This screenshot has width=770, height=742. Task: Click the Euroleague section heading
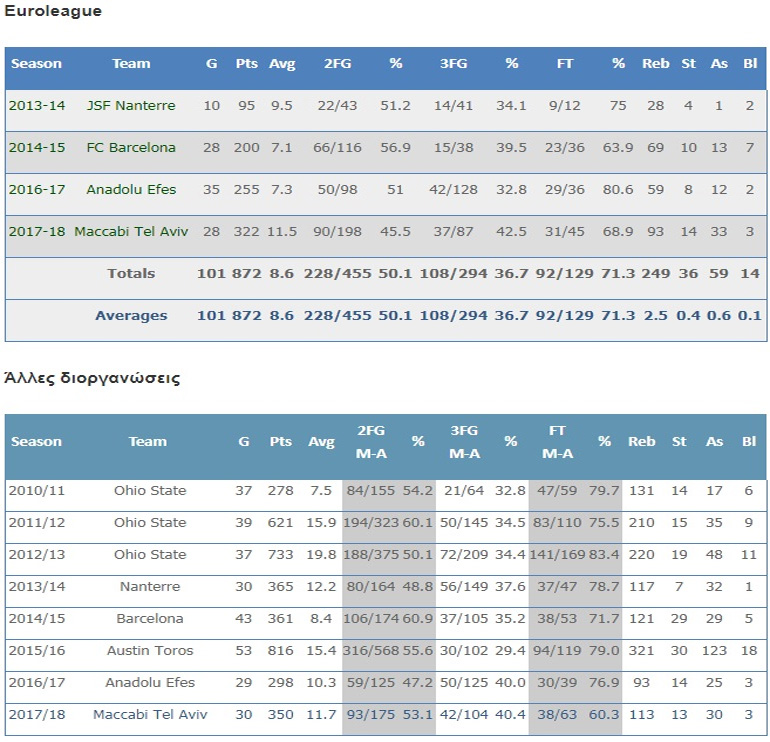click(x=52, y=12)
